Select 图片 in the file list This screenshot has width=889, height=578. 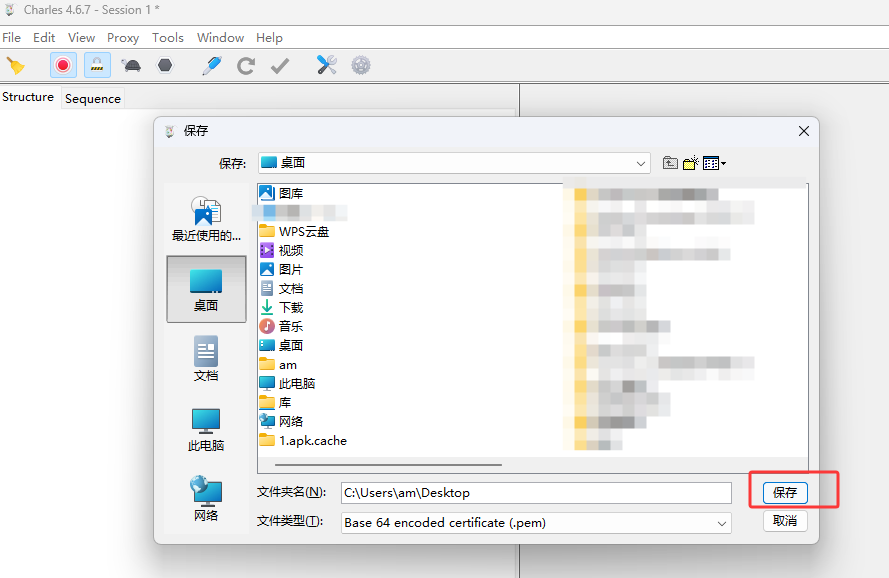[x=281, y=269]
